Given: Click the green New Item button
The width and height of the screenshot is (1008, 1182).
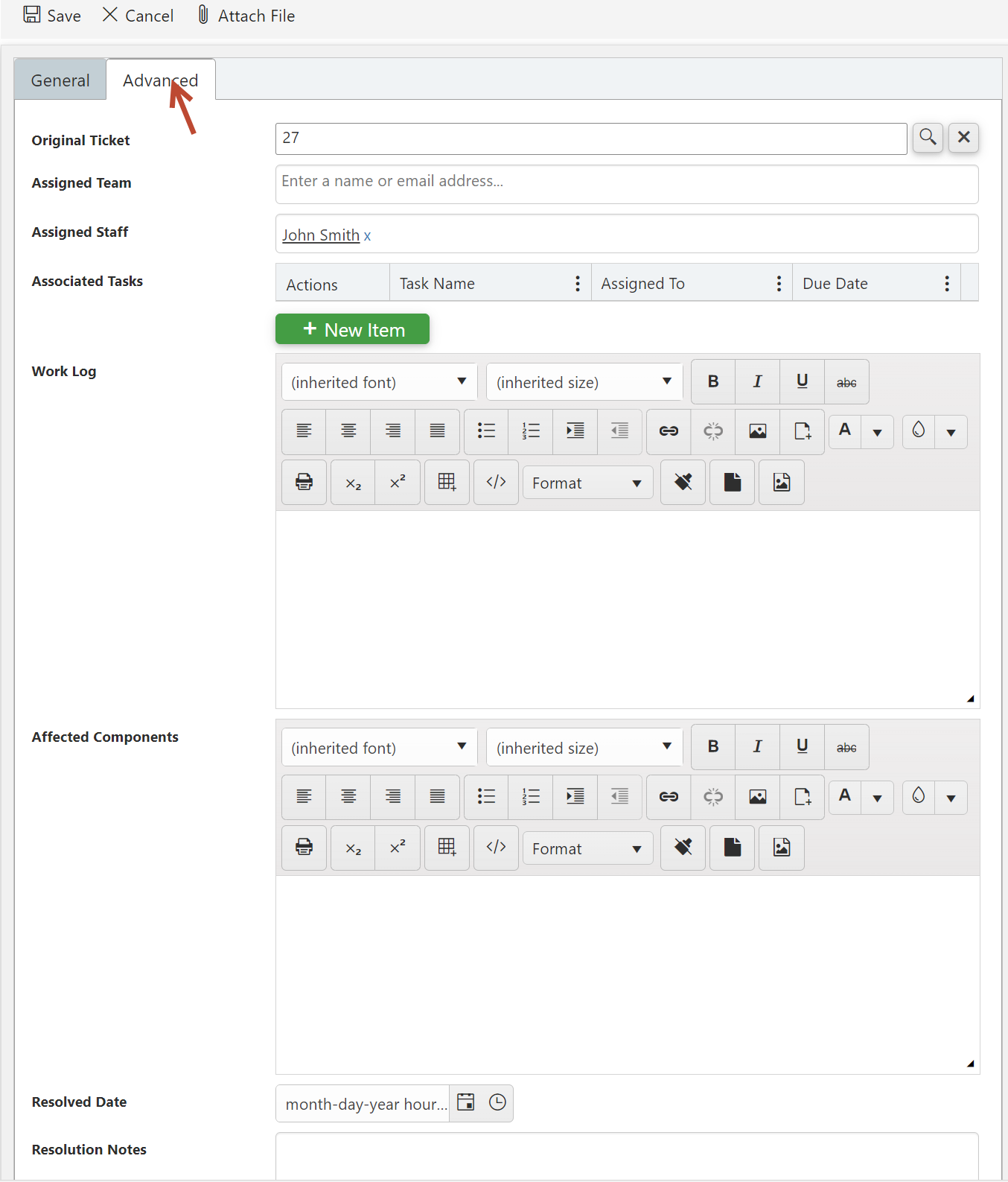Looking at the screenshot, I should 352,329.
